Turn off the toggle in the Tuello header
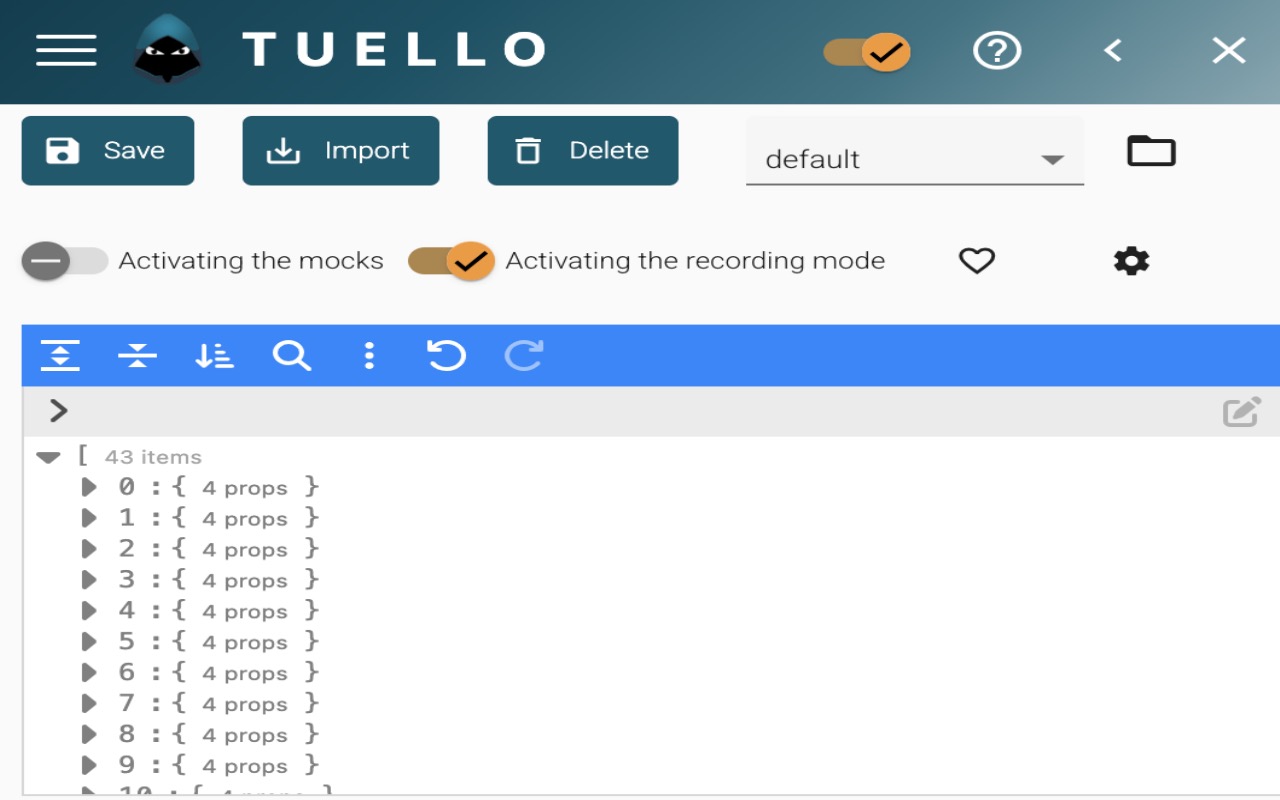1280x800 pixels. tap(866, 50)
